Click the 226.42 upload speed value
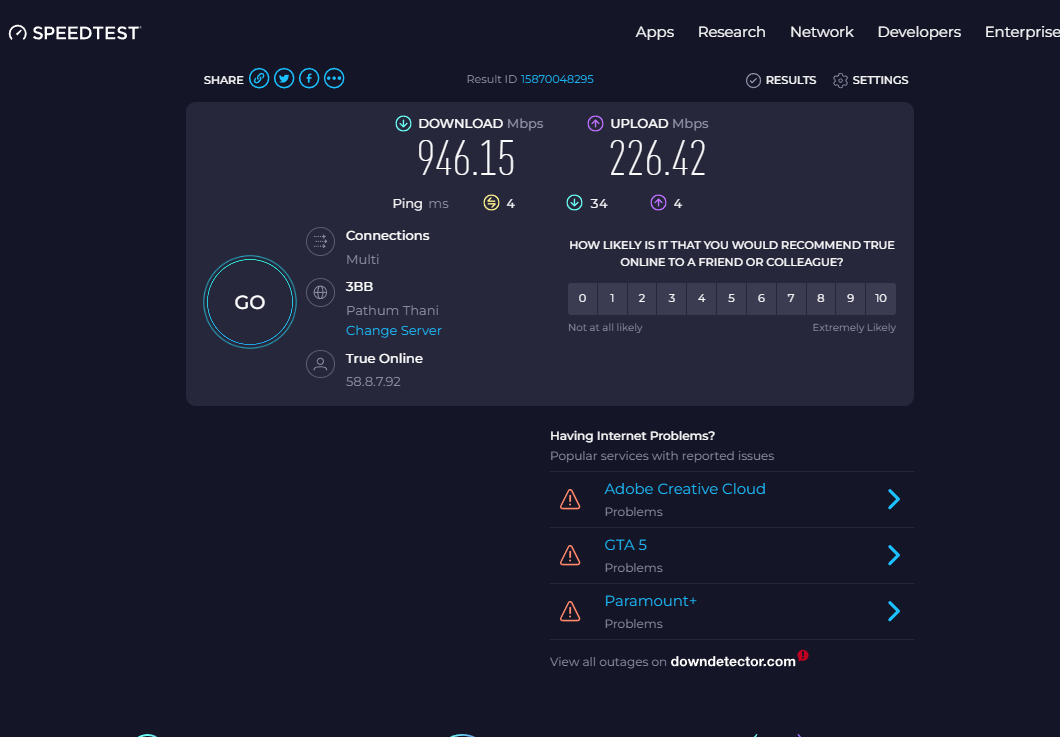 click(x=658, y=158)
